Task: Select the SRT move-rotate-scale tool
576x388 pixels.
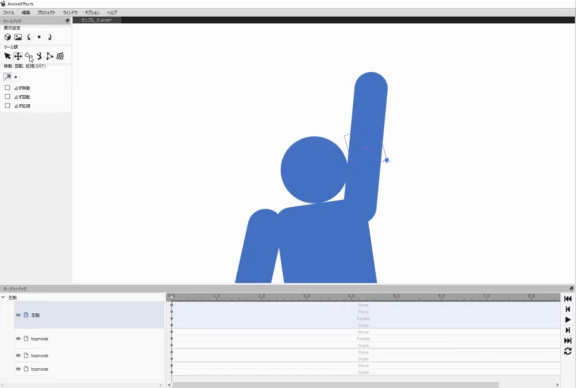Action: tap(18, 56)
